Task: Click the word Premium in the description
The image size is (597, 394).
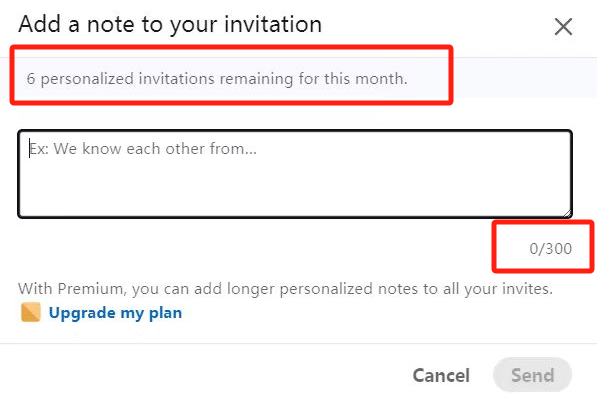Action: tap(91, 289)
